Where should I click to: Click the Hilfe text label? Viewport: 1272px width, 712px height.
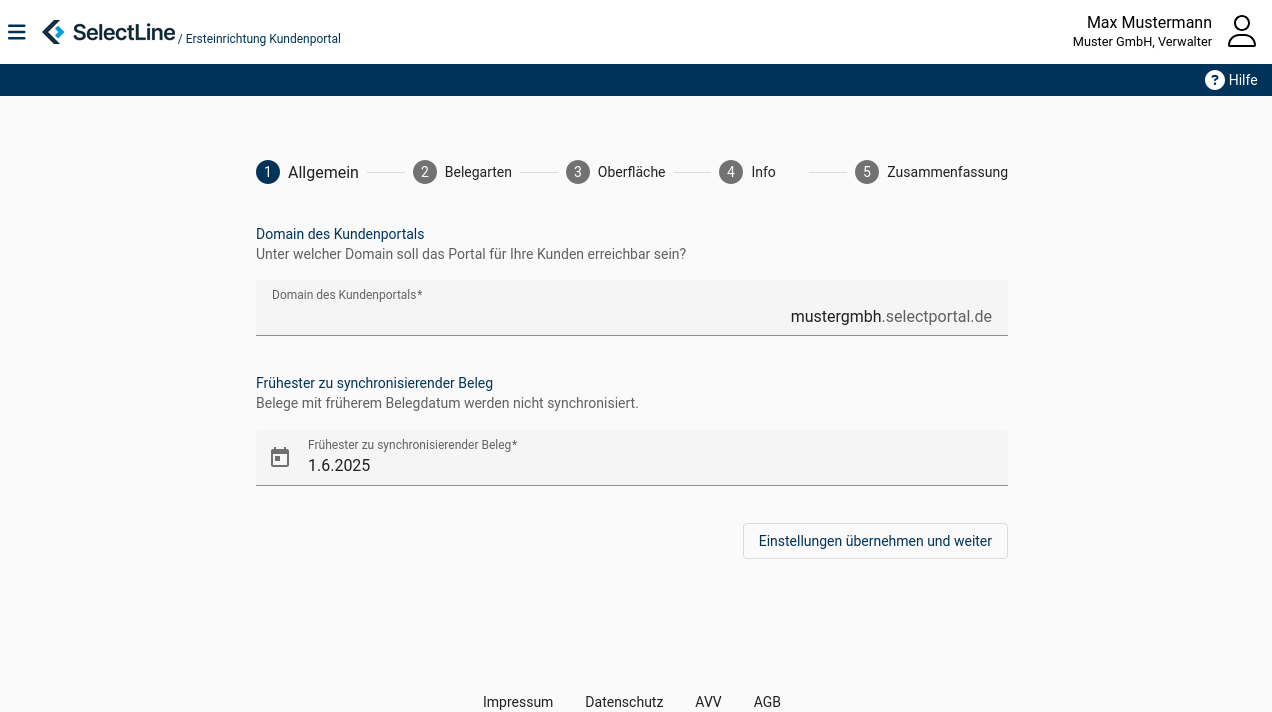tap(1243, 80)
